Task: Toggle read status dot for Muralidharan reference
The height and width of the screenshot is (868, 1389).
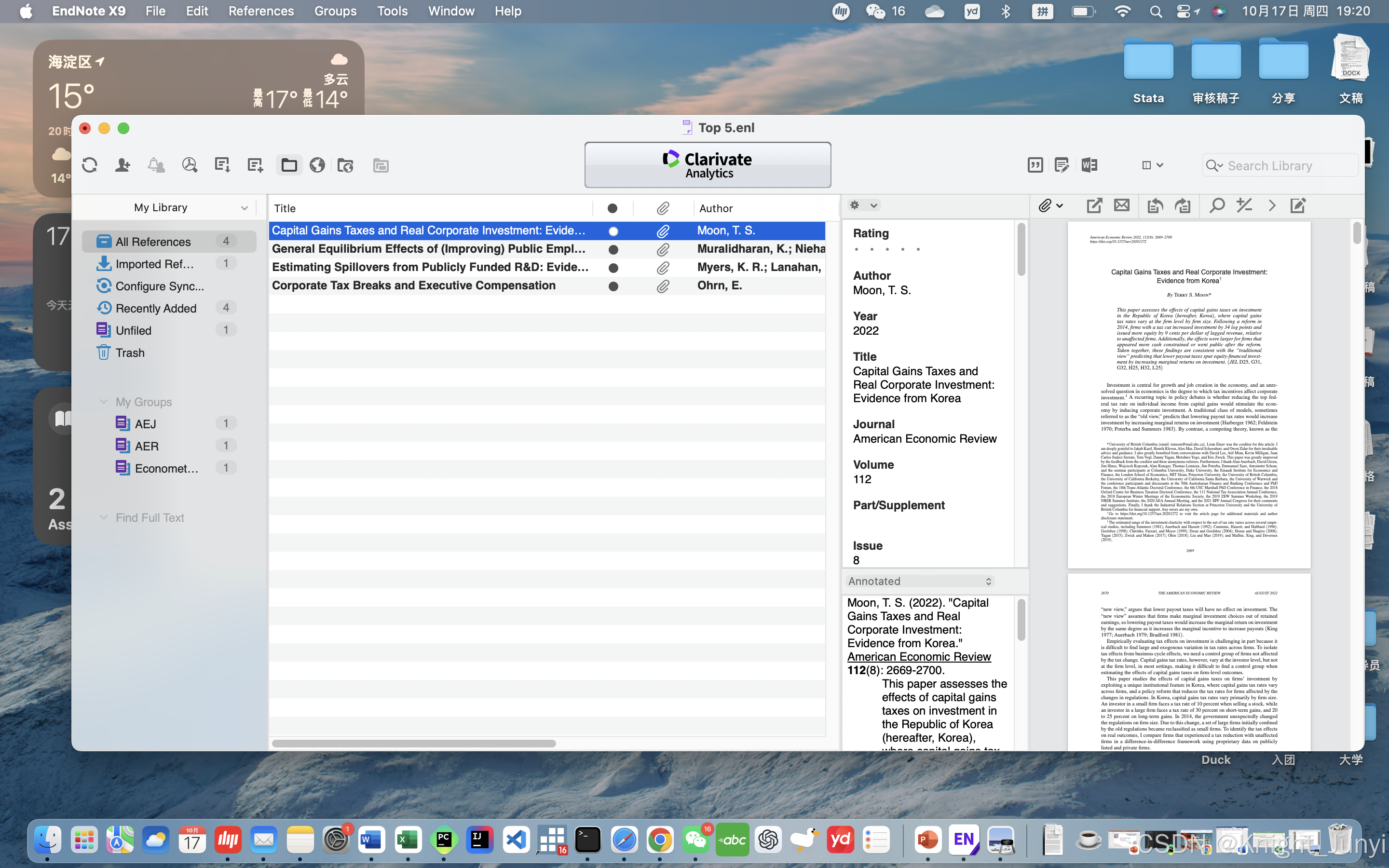Action: 613,249
